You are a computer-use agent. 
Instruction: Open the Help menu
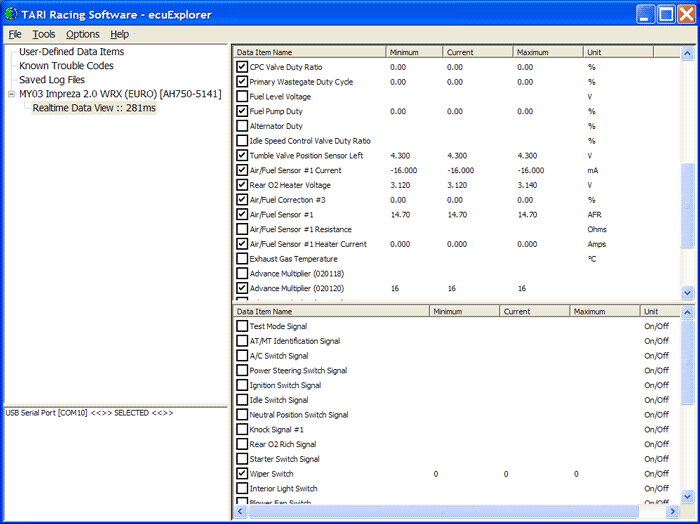tap(120, 34)
